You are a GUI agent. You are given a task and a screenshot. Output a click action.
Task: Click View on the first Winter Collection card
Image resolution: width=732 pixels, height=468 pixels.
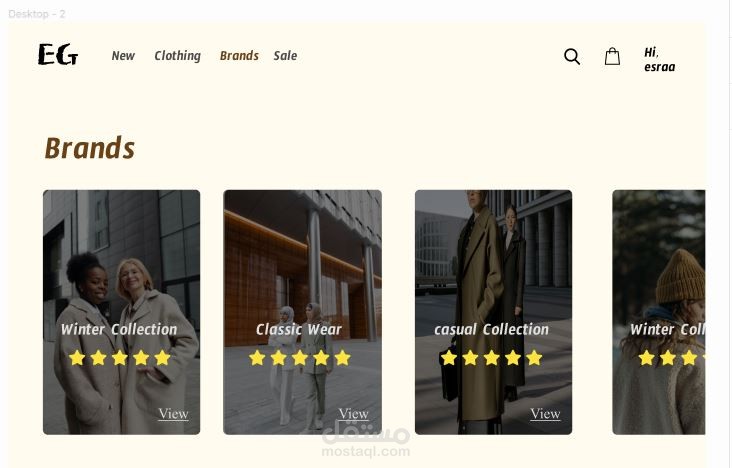173,414
